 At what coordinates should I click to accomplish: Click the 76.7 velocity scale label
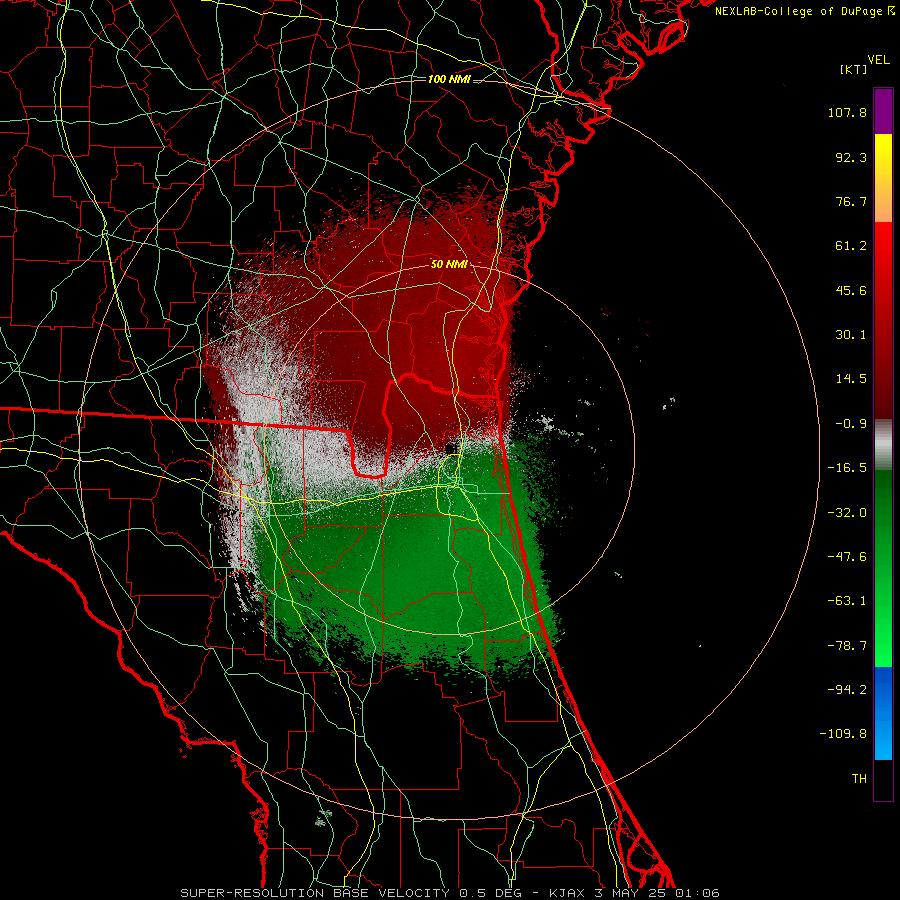coord(851,201)
